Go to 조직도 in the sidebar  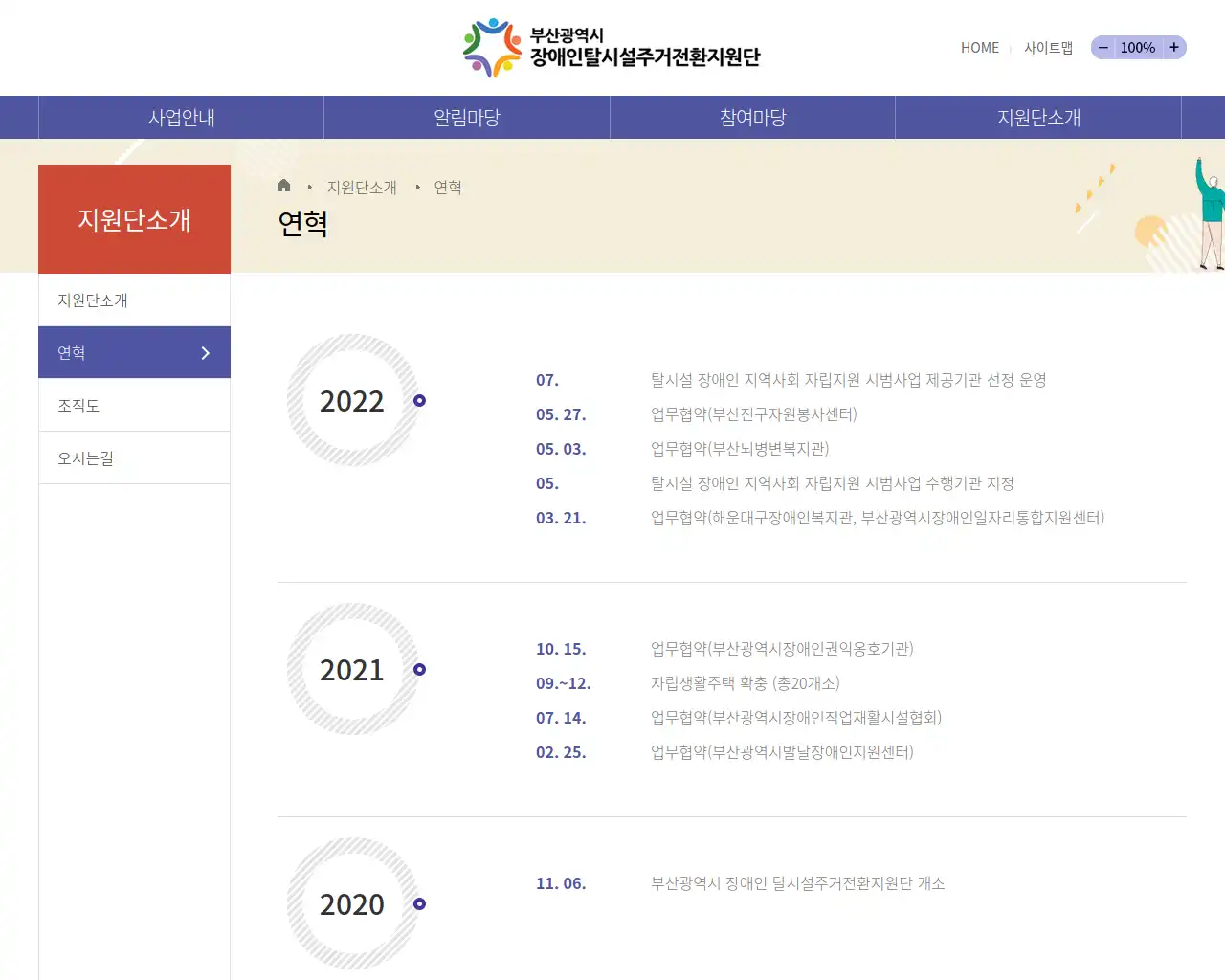click(x=134, y=405)
